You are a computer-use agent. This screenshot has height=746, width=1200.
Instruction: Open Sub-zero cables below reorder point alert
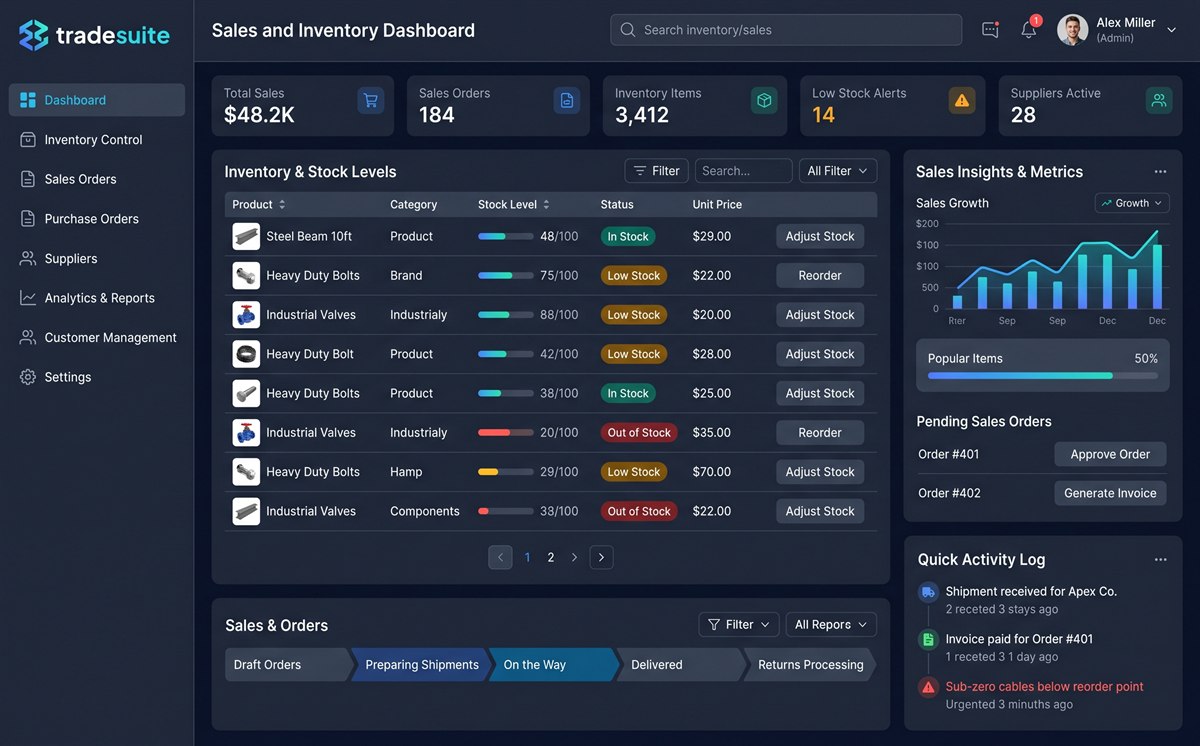[x=1044, y=687]
